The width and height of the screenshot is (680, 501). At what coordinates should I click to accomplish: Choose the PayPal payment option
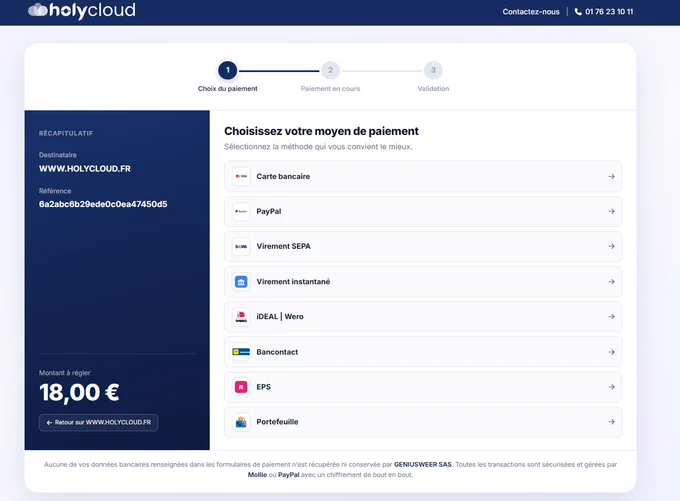click(x=423, y=211)
